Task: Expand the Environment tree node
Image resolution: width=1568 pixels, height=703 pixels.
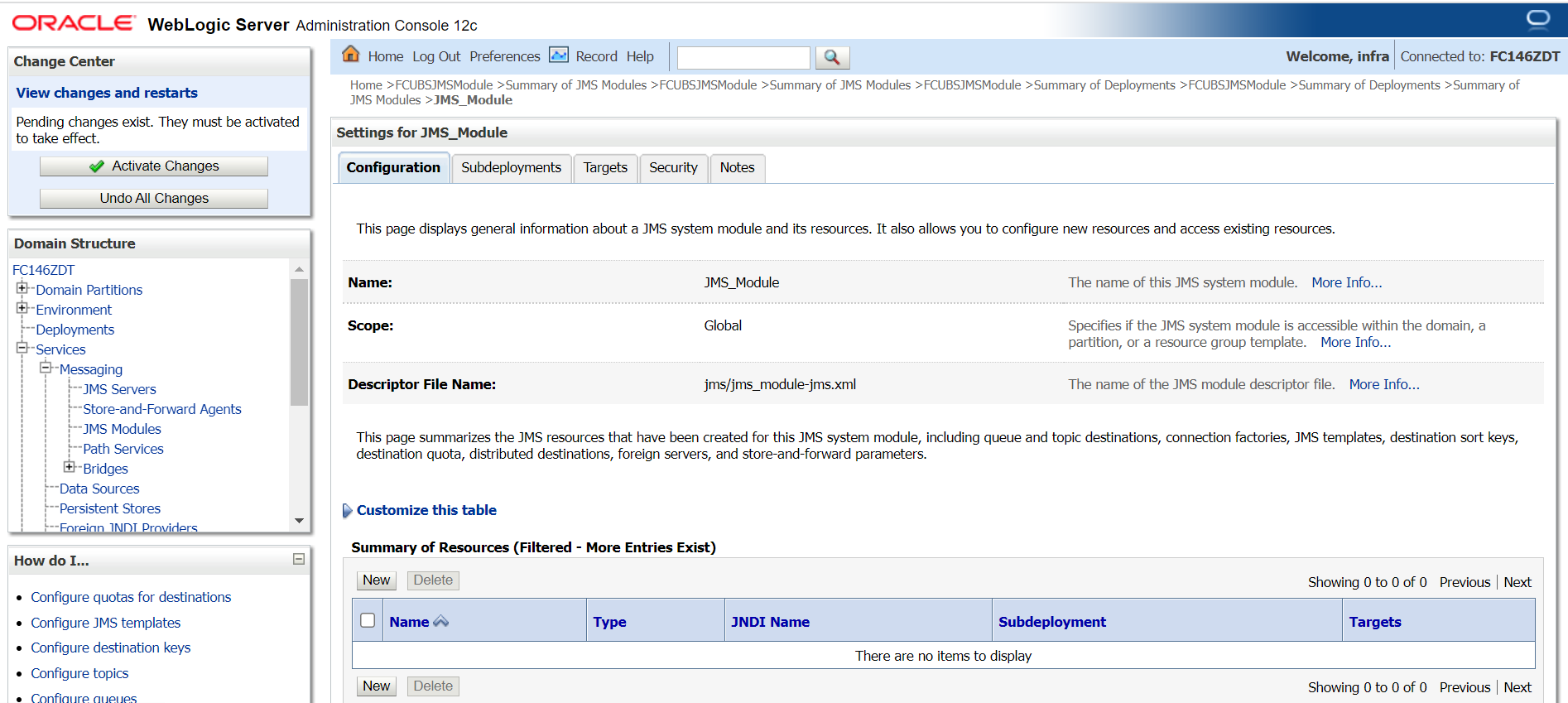Action: [22, 308]
